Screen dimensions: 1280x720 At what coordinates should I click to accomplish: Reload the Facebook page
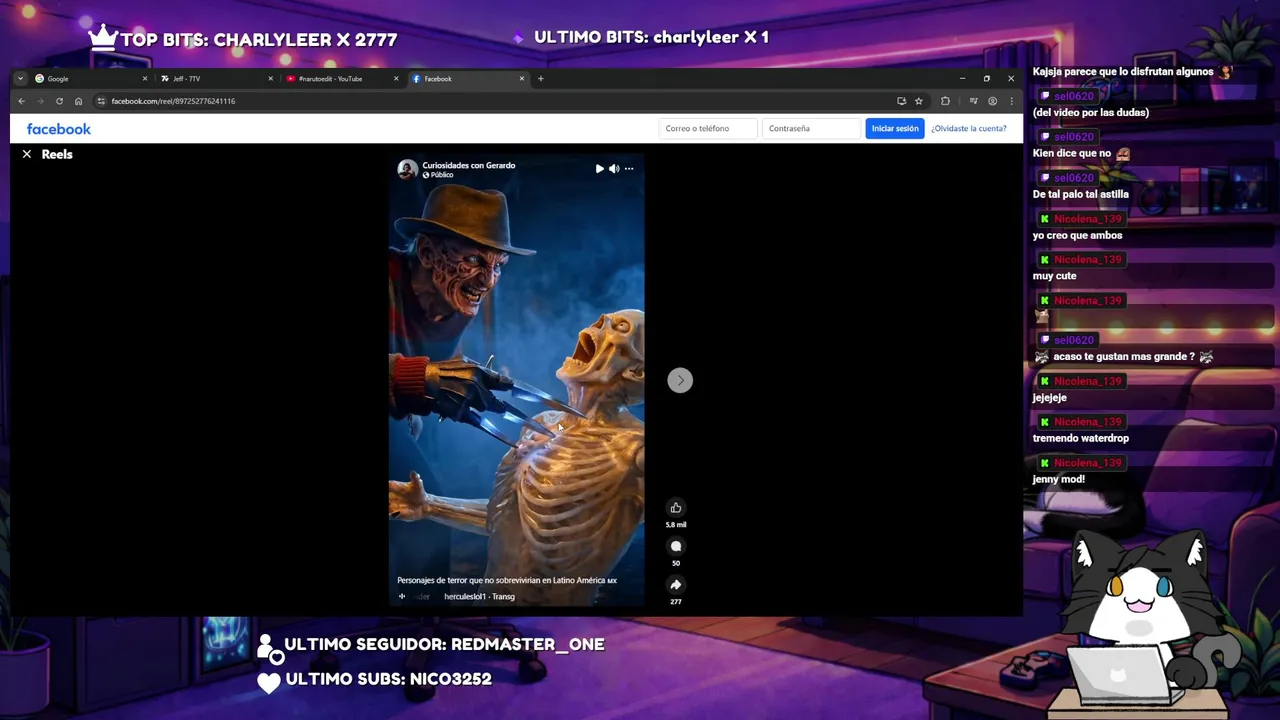tap(59, 101)
